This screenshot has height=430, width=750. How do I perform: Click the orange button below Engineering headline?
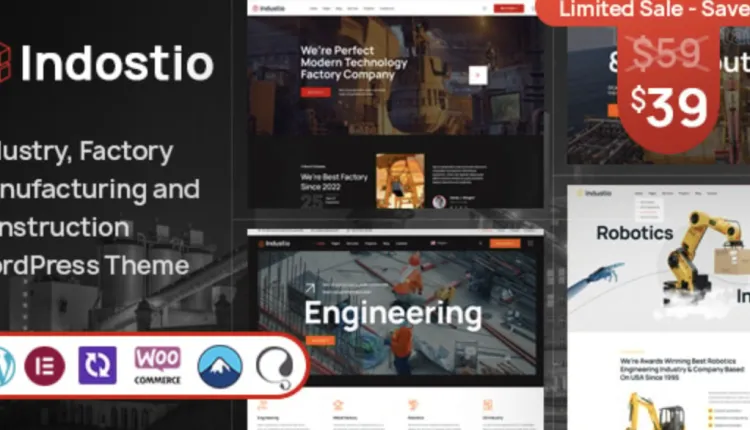click(x=320, y=341)
